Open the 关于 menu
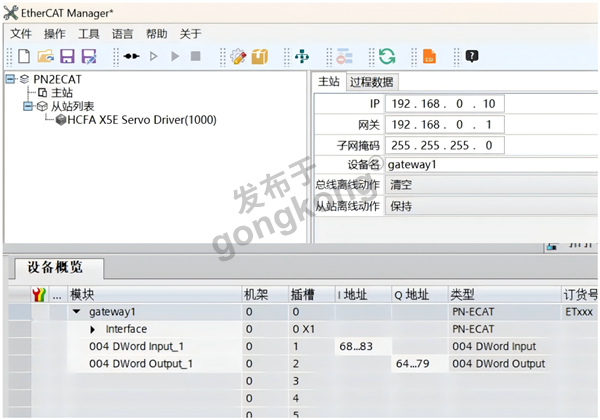This screenshot has width=600, height=420. pyautogui.click(x=191, y=34)
